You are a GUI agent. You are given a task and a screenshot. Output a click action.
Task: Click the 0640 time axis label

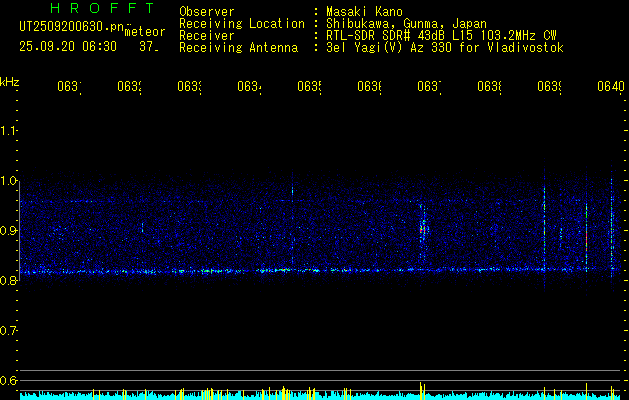pos(611,86)
